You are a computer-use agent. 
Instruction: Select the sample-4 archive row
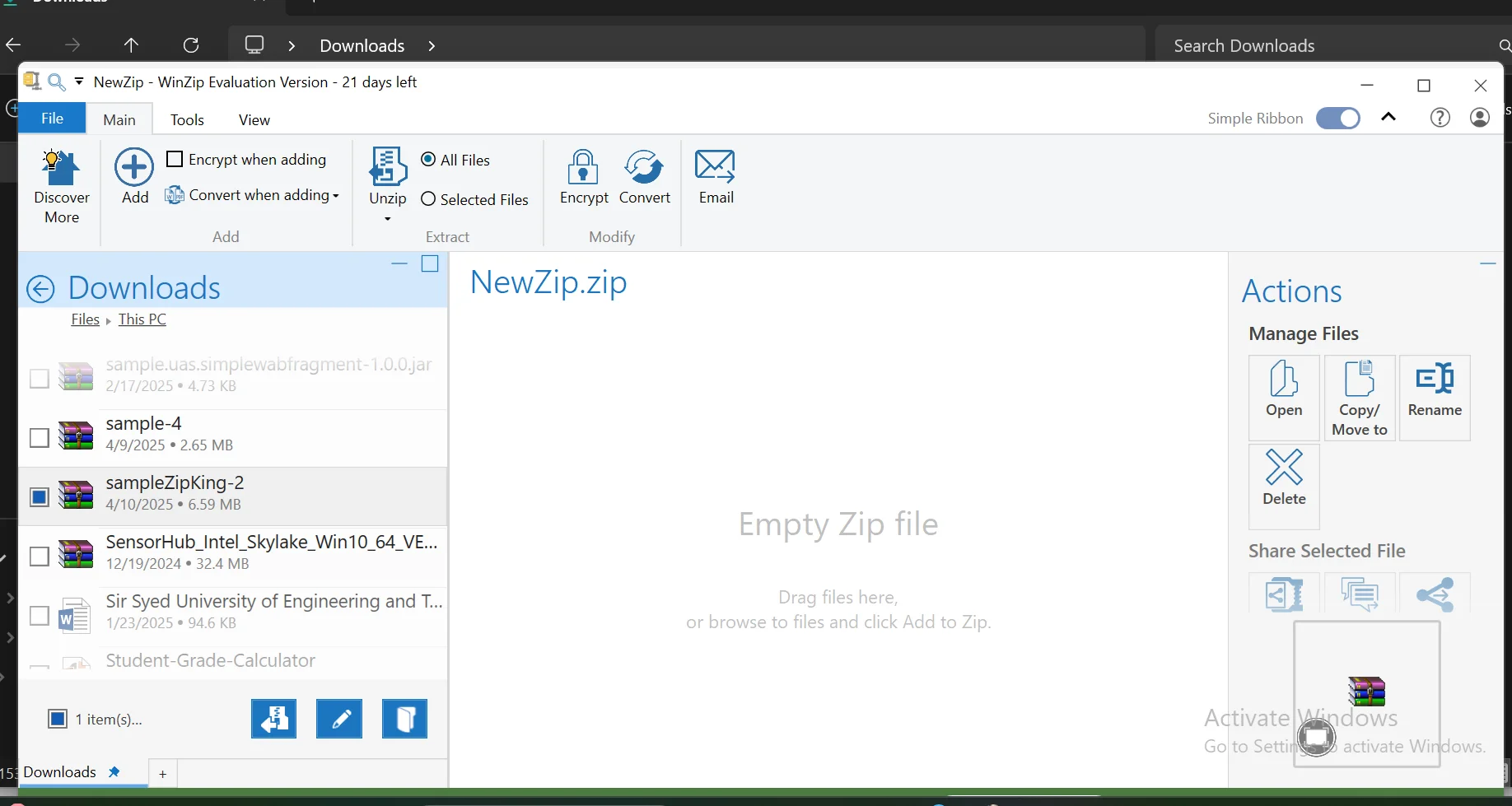(x=233, y=437)
